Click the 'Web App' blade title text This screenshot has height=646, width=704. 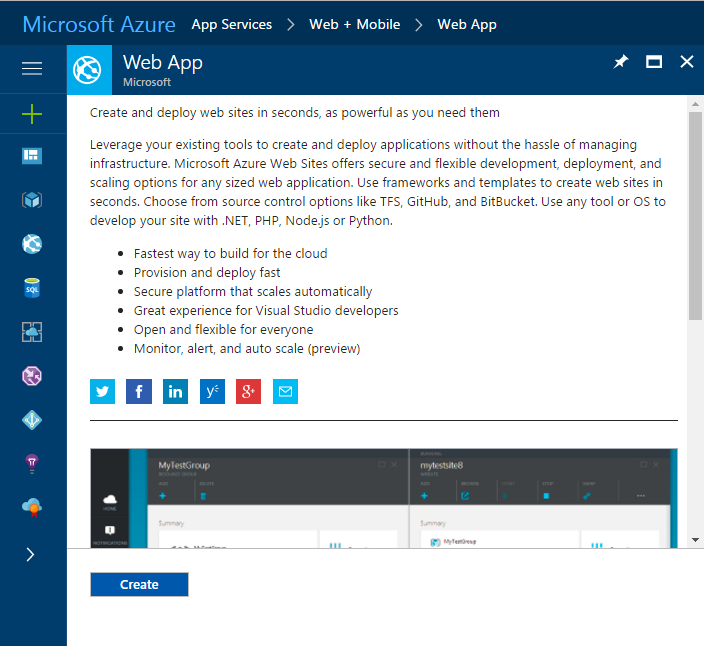point(163,63)
